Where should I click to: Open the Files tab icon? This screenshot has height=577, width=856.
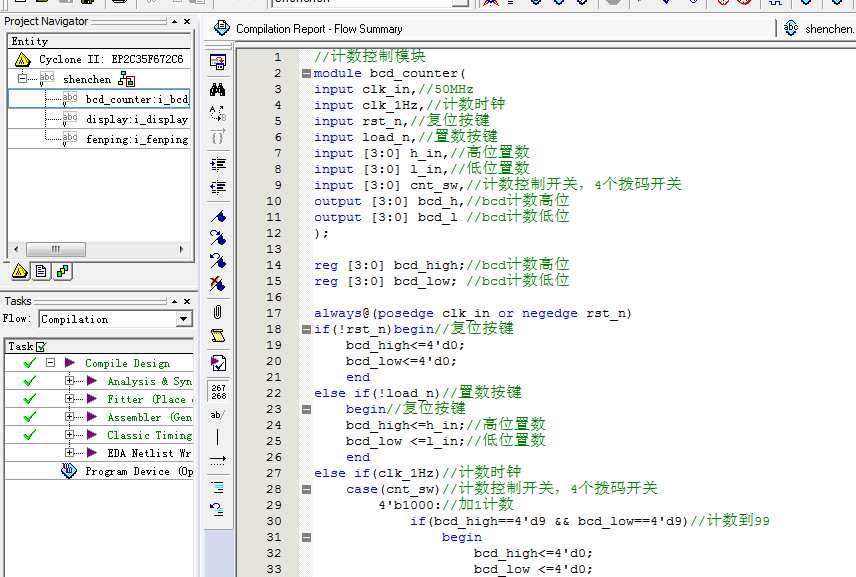[41, 271]
